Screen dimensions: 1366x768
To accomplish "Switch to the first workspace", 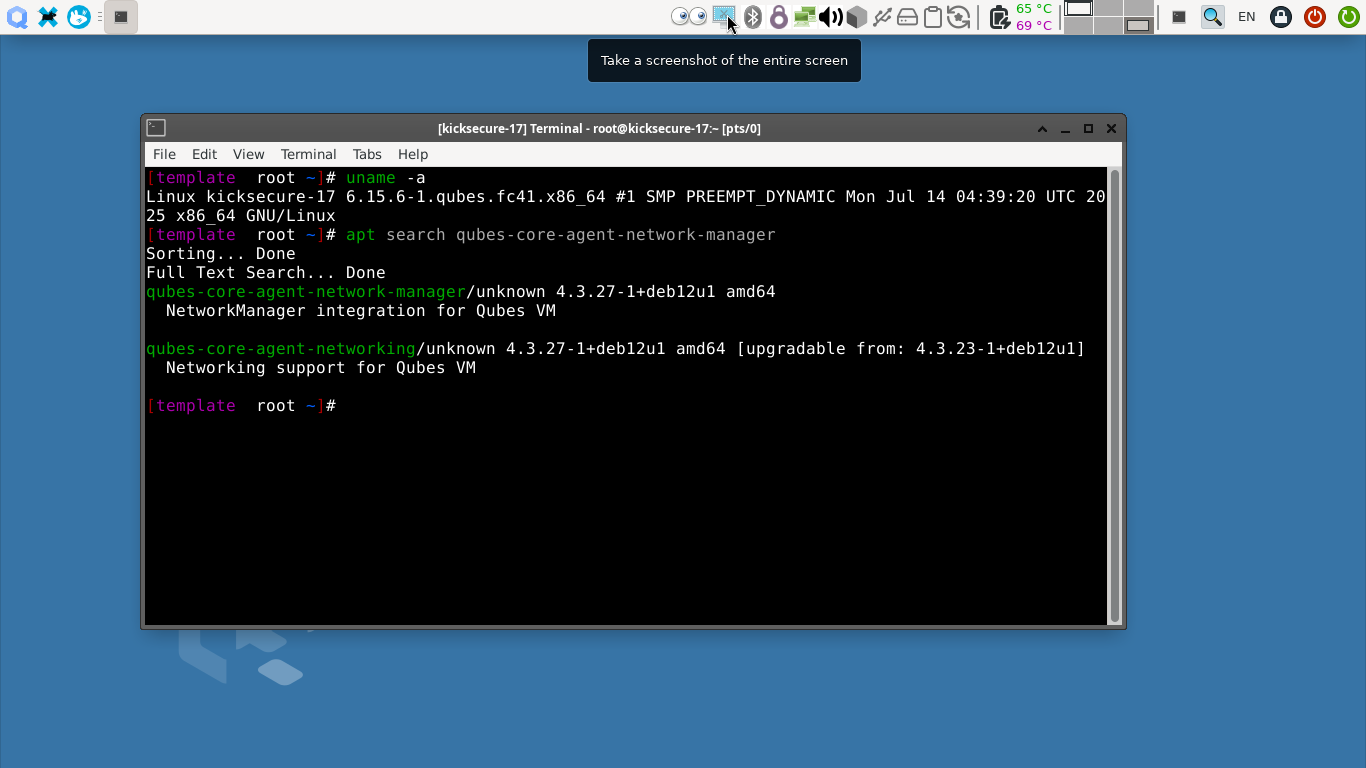I will pyautogui.click(x=1078, y=9).
